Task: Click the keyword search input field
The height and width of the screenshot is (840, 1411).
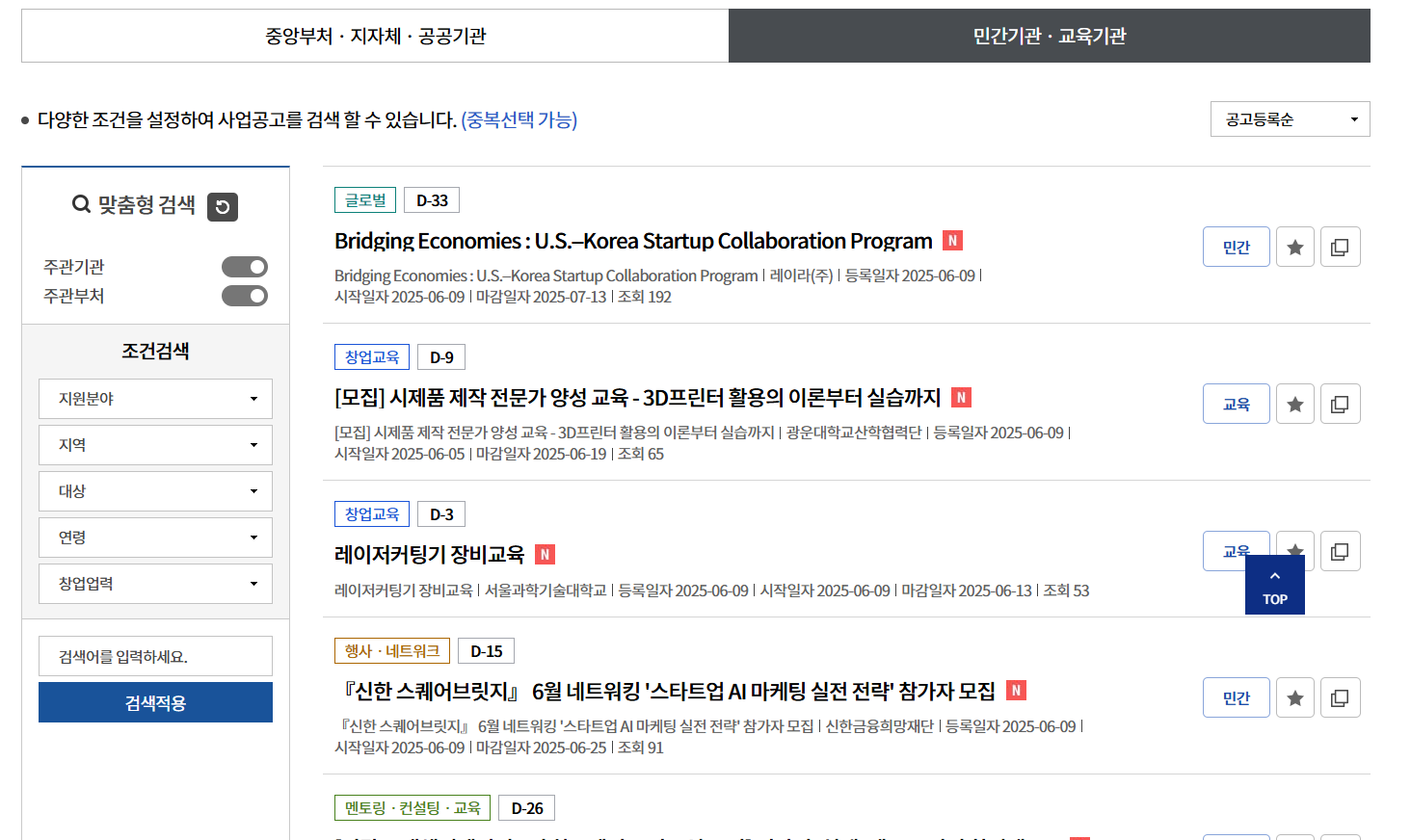Action: 155,655
